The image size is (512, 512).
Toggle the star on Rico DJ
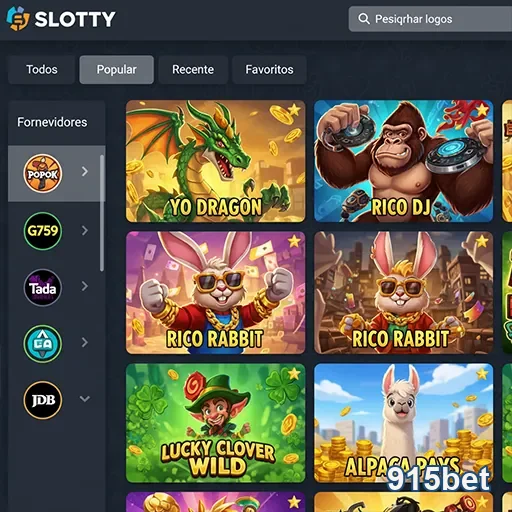point(482,109)
